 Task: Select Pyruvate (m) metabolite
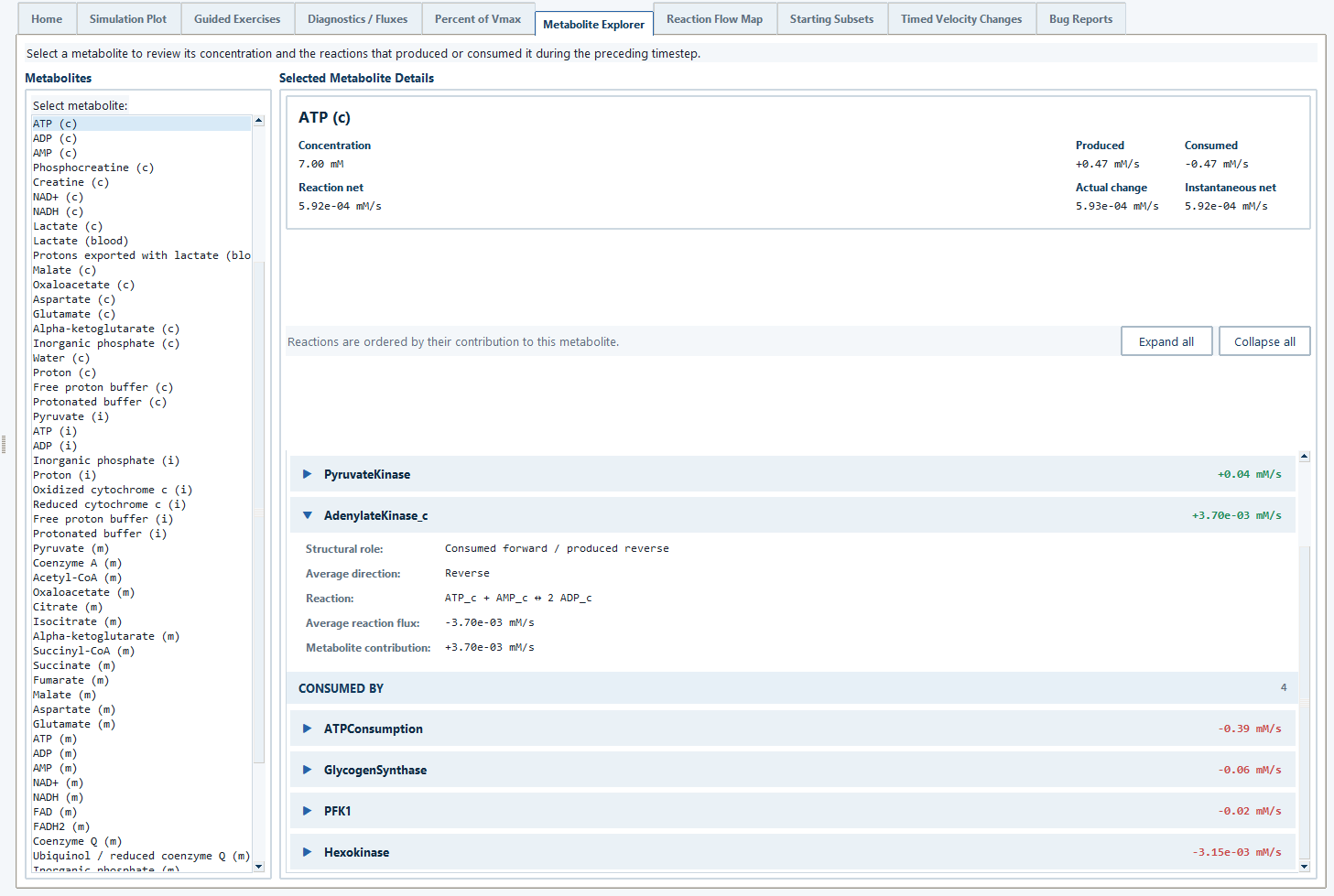click(x=141, y=548)
